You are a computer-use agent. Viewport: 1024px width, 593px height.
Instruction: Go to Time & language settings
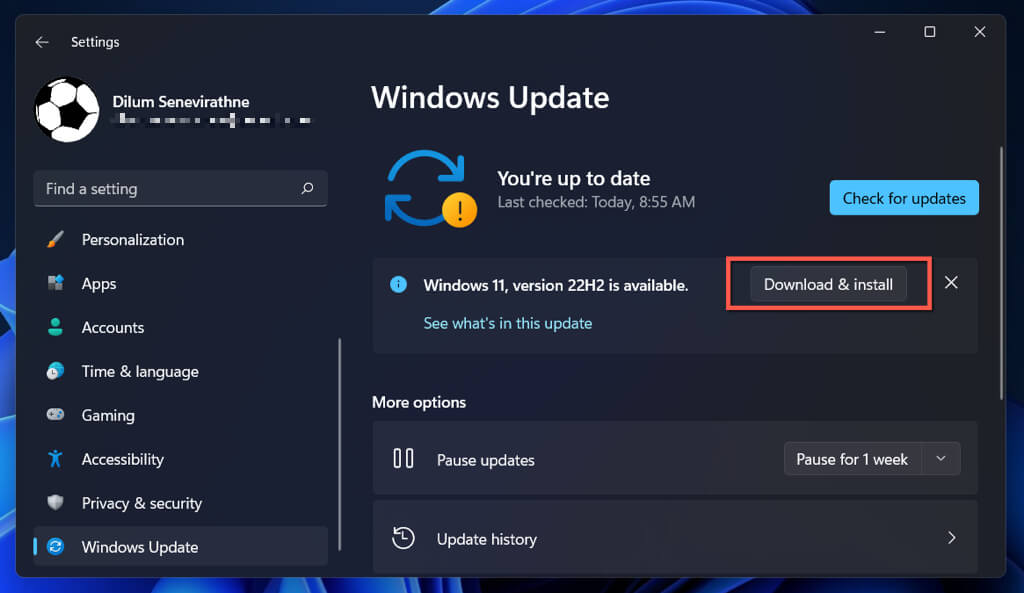coord(140,372)
